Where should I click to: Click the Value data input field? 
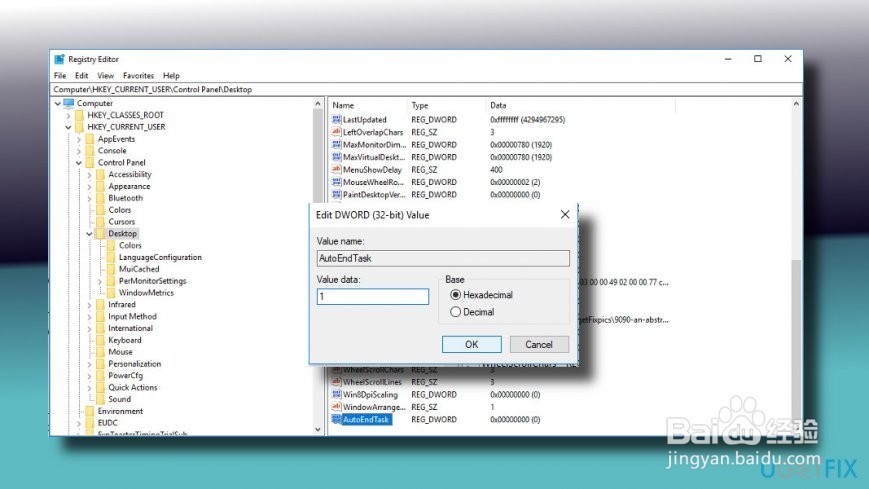pyautogui.click(x=373, y=297)
